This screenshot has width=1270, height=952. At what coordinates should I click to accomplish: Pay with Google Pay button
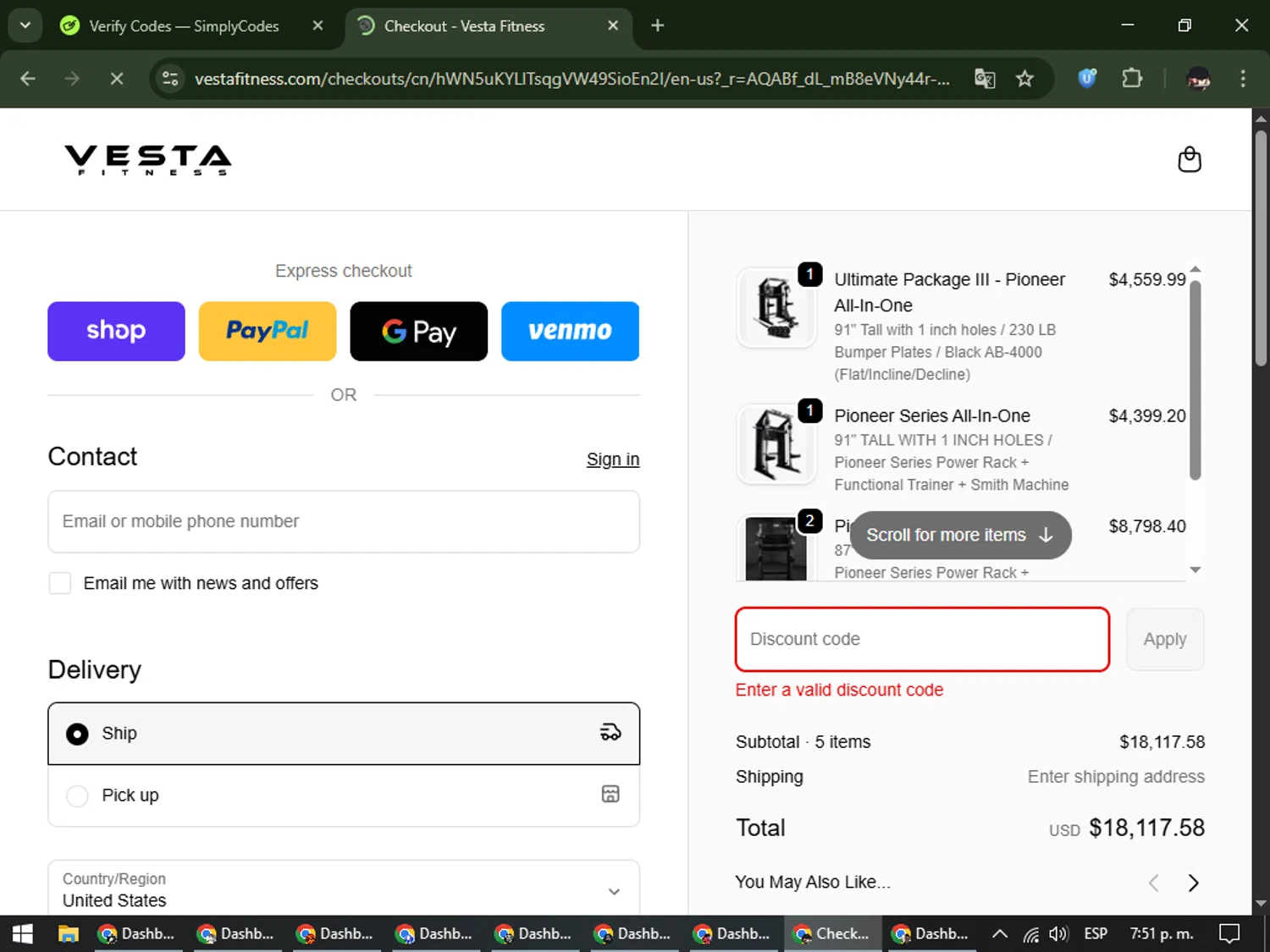pos(419,331)
